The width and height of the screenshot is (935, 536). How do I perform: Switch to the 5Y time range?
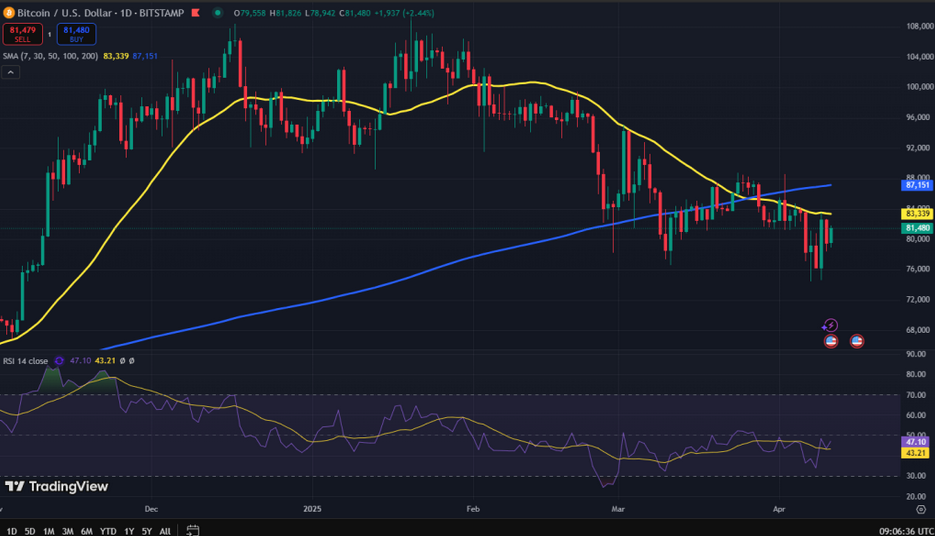click(x=147, y=531)
